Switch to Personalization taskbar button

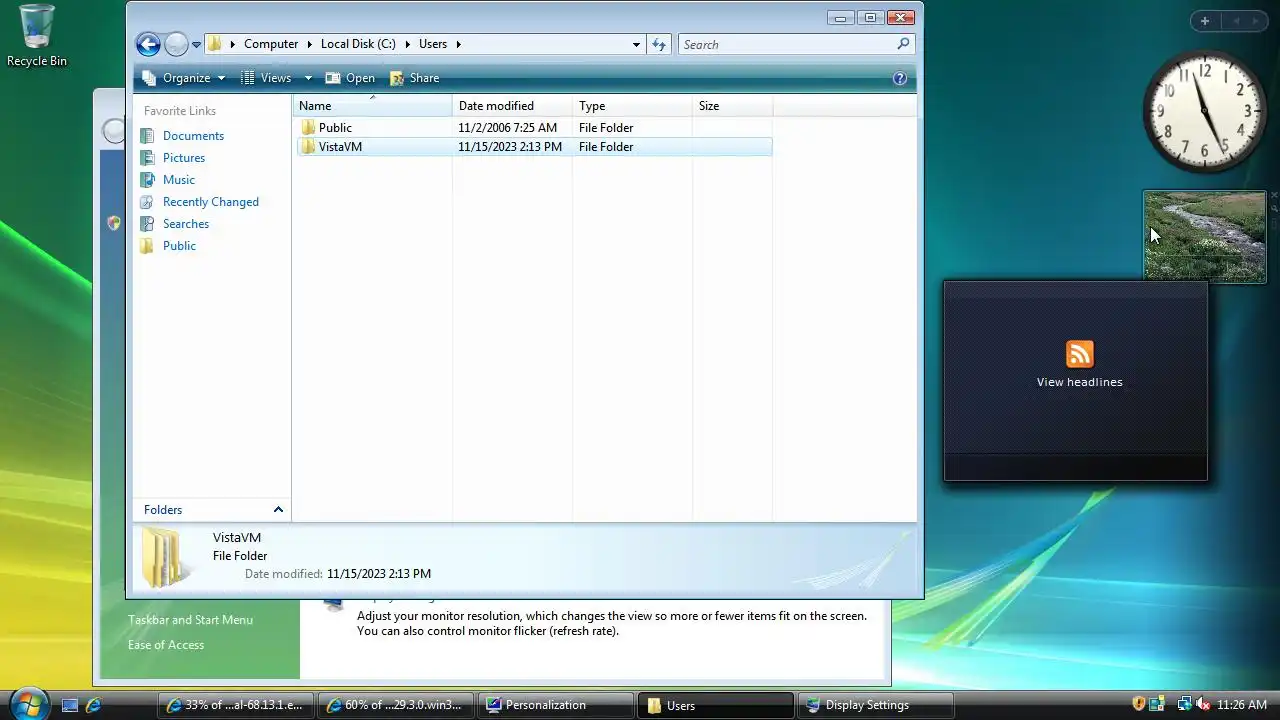point(556,705)
